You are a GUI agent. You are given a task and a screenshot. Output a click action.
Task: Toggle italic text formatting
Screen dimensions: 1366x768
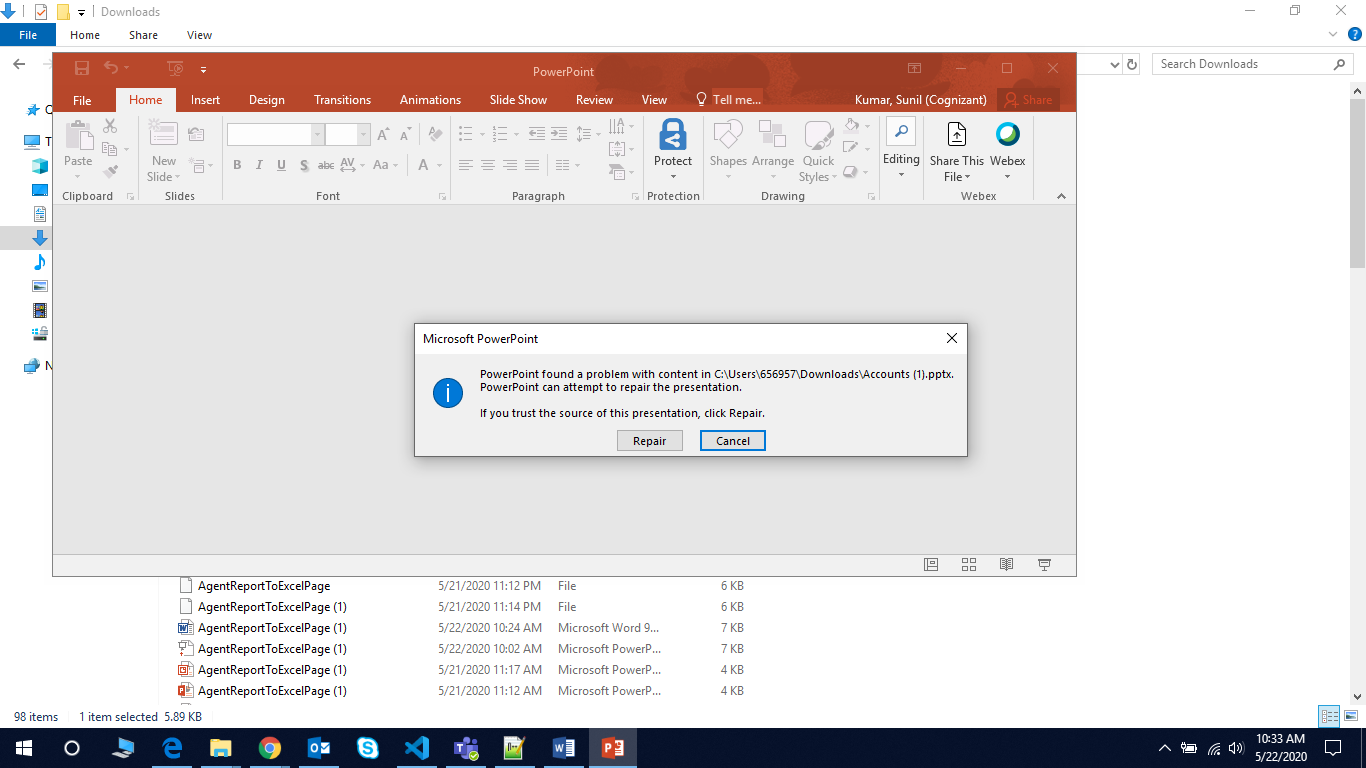tap(259, 164)
